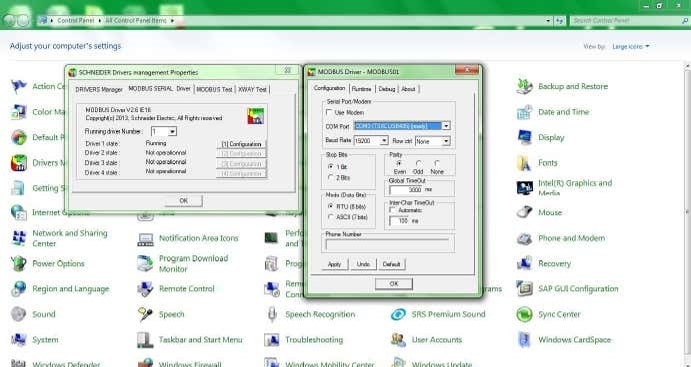Click the MODBUS SERIAL Driver tab

pos(160,89)
